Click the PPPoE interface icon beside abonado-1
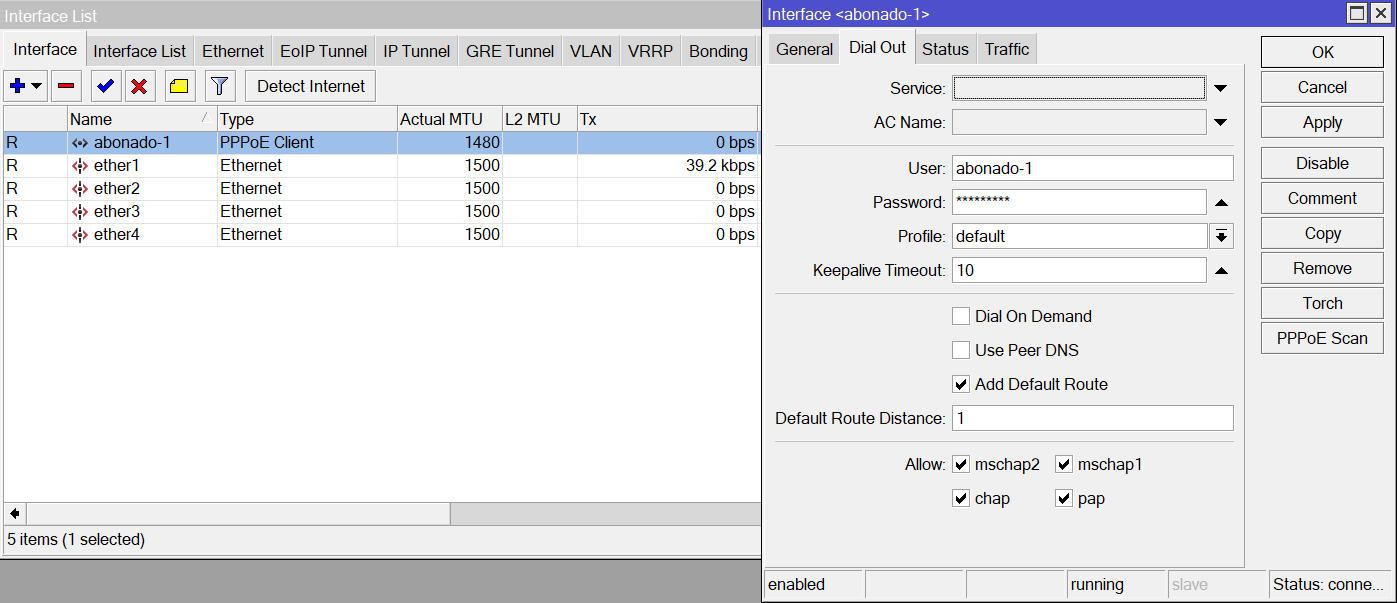Viewport: 1397px width, 603px height. tap(79, 142)
